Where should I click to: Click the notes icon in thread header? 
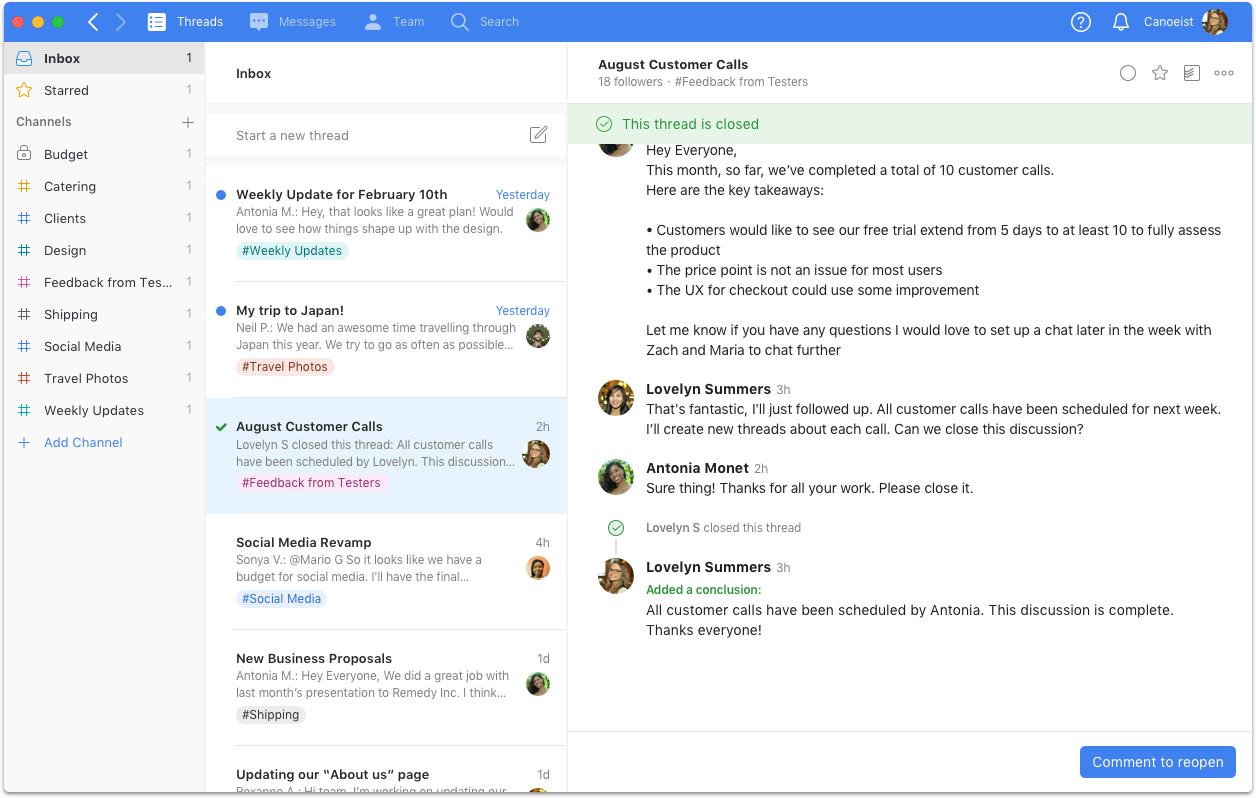pos(1192,73)
